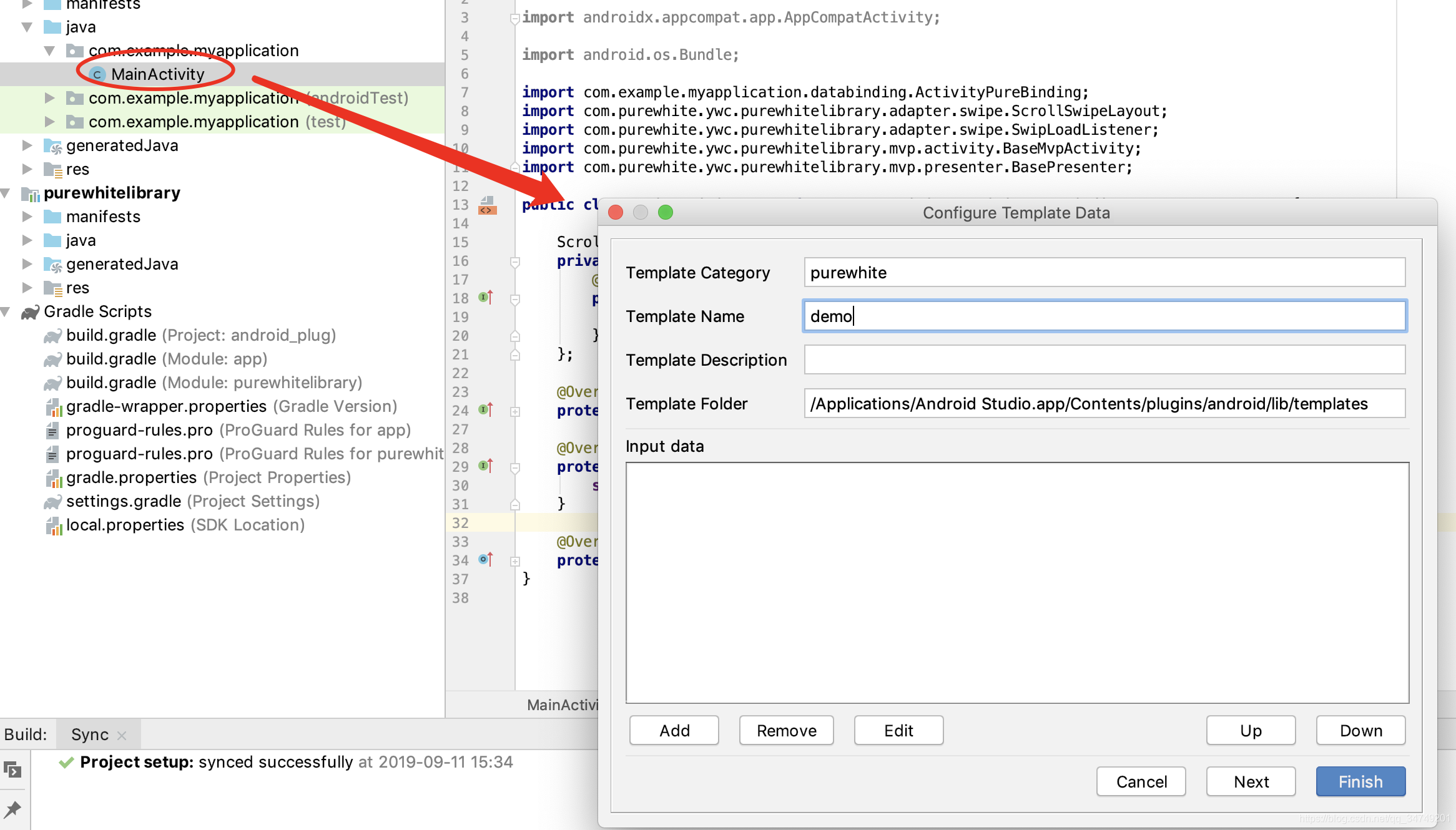1456x830 pixels.
Task: Select the MainActivity editor tab
Action: pos(561,705)
